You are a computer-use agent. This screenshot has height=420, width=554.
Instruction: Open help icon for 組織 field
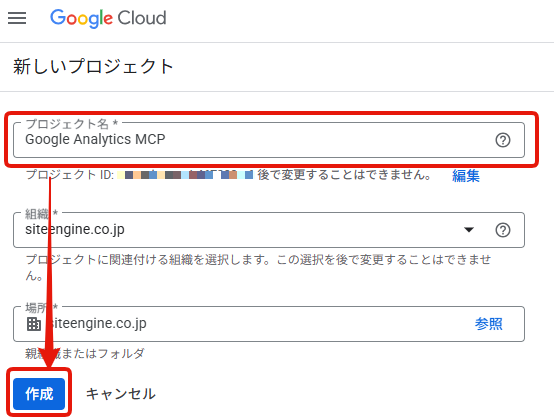pos(502,230)
